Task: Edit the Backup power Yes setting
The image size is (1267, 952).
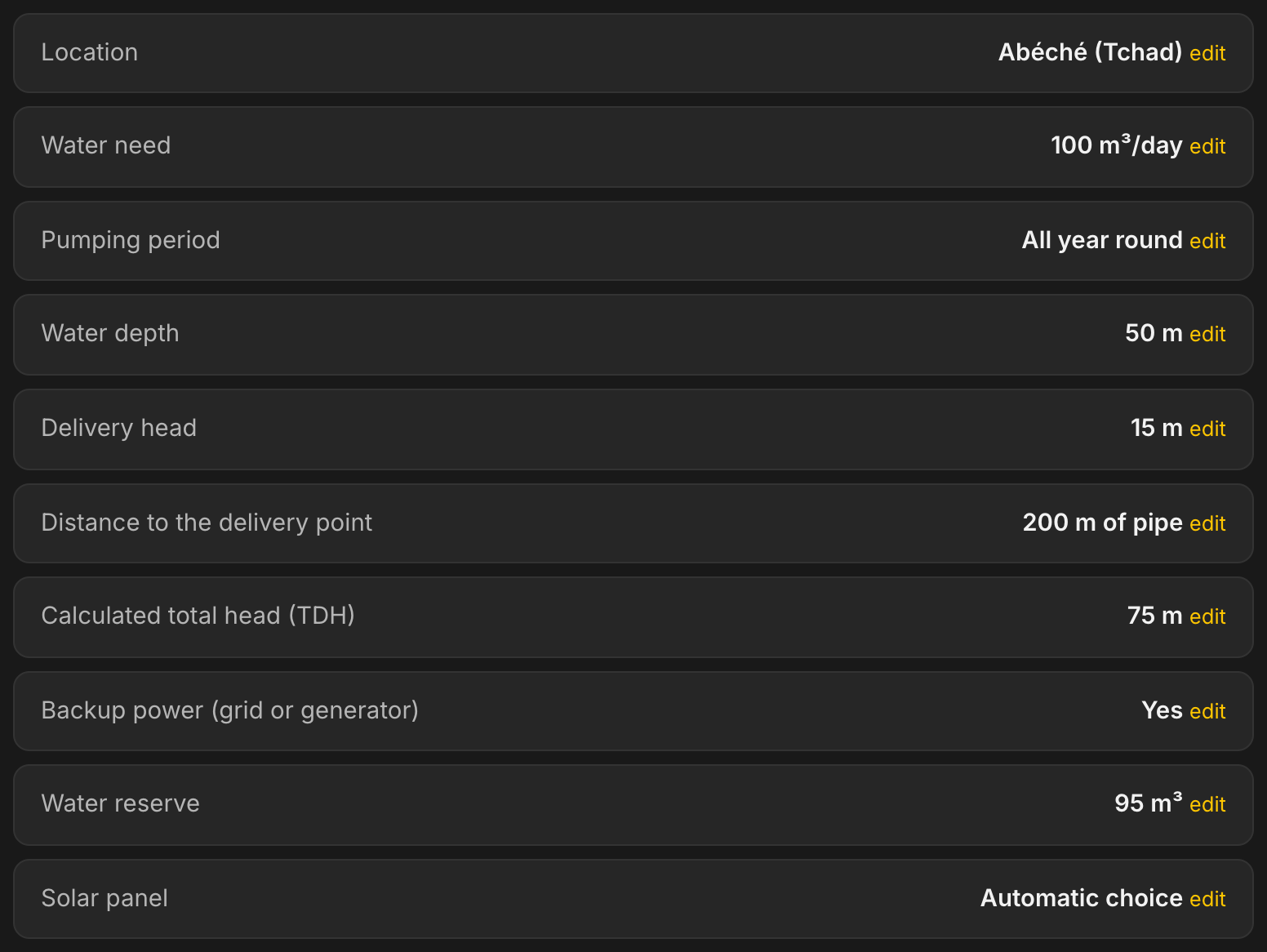Action: [1207, 711]
